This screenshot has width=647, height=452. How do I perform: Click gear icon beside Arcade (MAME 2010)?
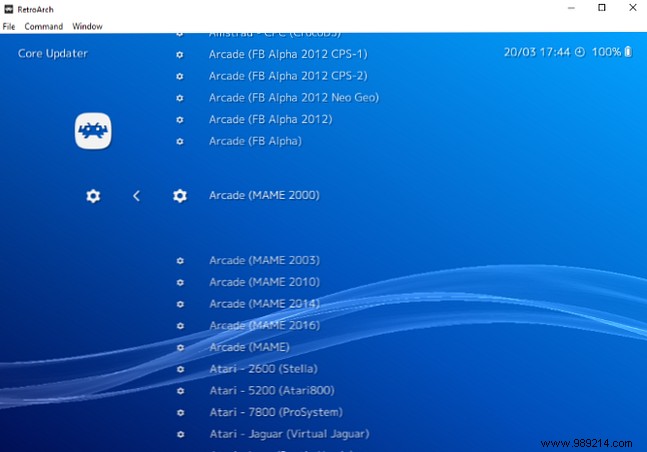pyautogui.click(x=180, y=282)
